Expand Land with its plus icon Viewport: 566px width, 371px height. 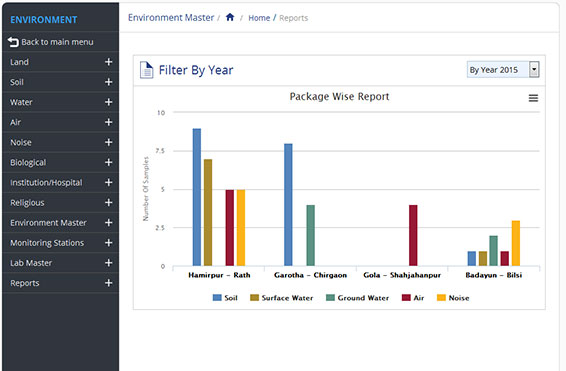click(108, 62)
